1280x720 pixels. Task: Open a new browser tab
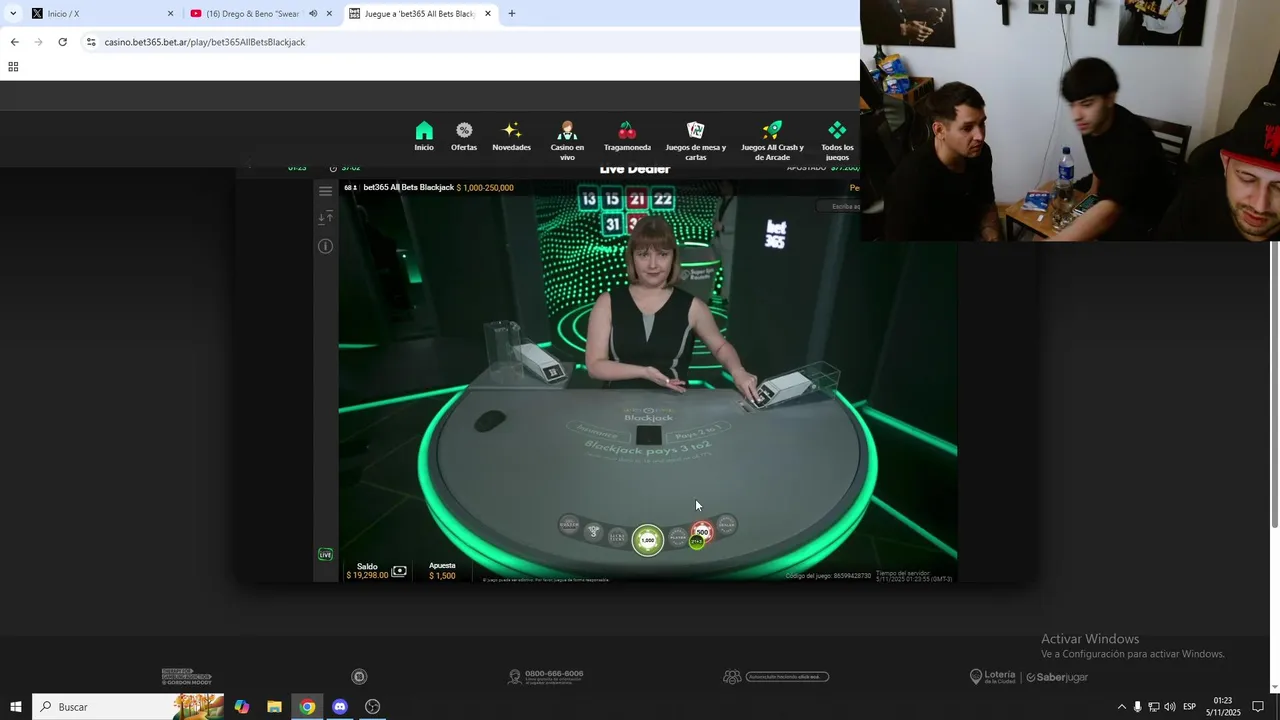(x=512, y=14)
